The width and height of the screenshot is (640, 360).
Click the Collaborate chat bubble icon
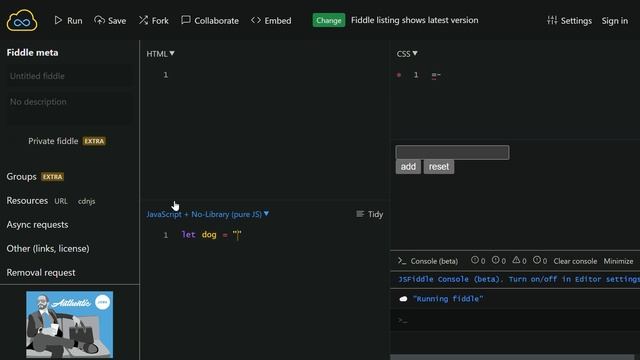point(186,20)
